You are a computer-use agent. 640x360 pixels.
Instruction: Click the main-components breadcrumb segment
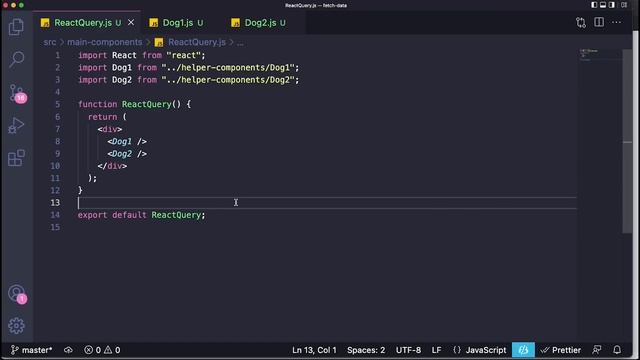click(x=104, y=42)
